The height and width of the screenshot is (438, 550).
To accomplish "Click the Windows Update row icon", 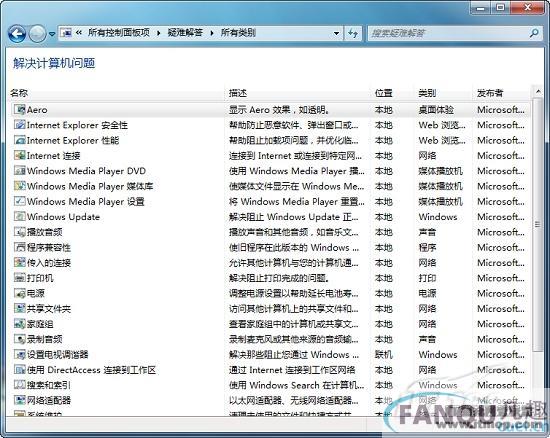I will (x=19, y=216).
